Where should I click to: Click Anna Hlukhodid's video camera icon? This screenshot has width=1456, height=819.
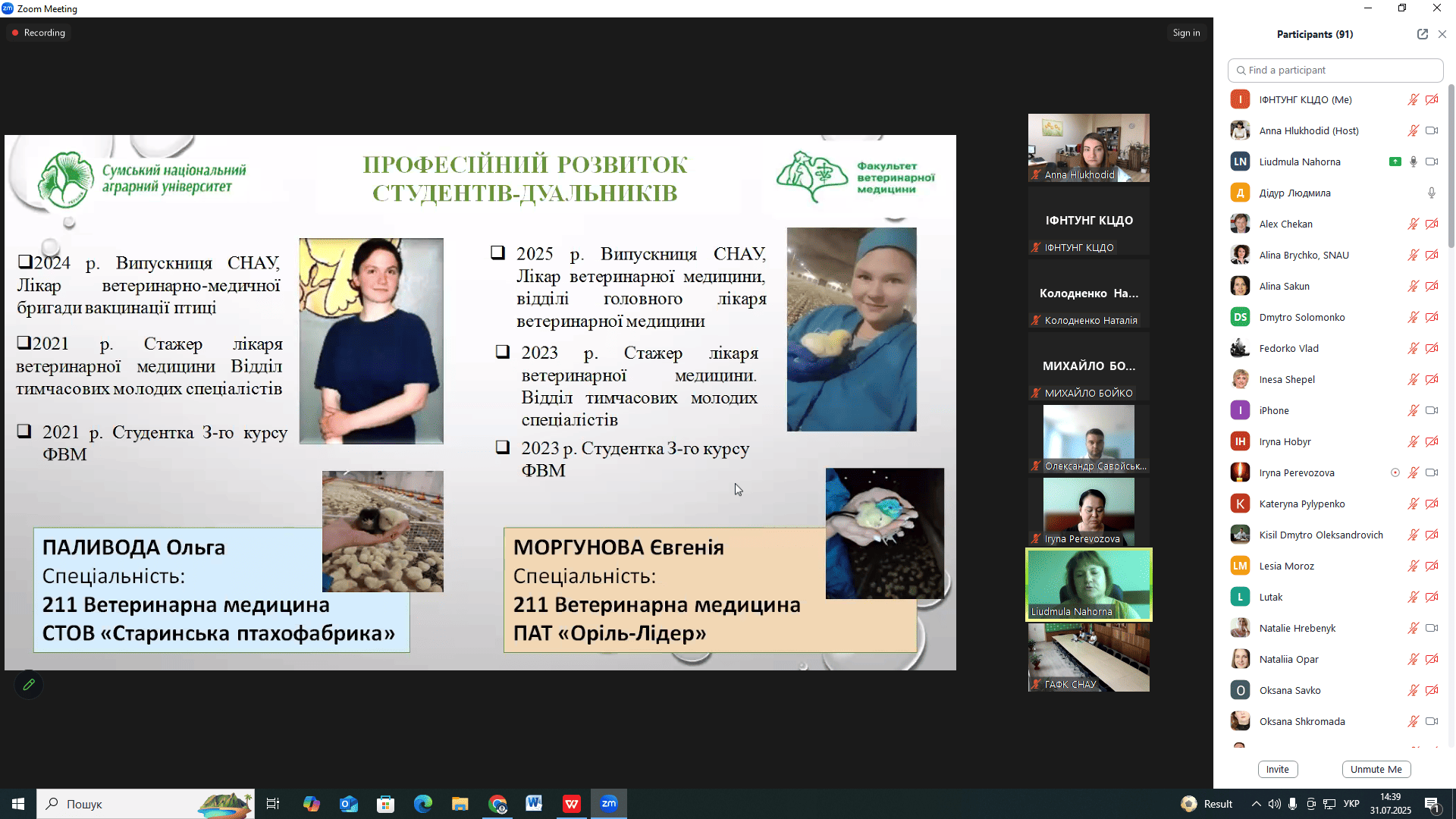(1432, 130)
